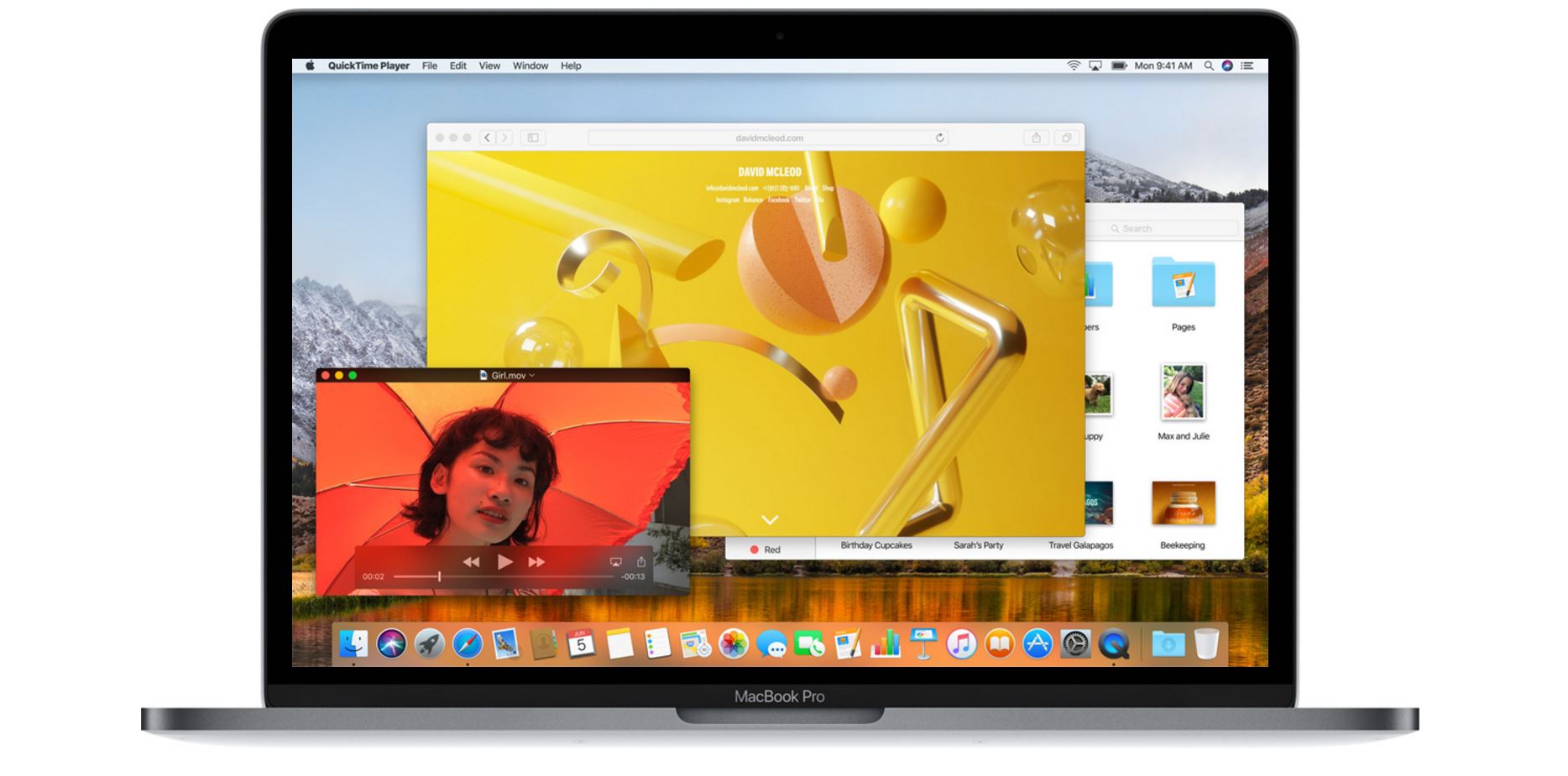This screenshot has height=776, width=1568.
Task: Open the Wi-Fi status menu
Action: pos(1073,65)
